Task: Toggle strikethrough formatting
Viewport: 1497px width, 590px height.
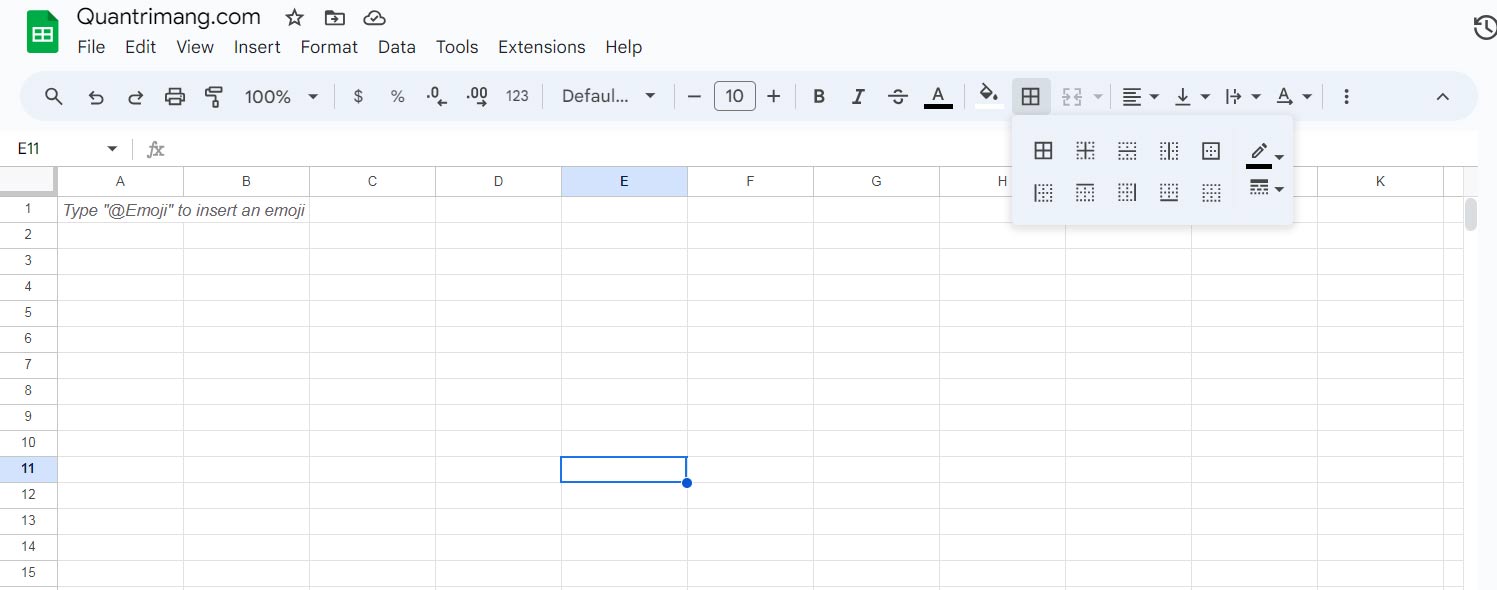Action: 897,96
